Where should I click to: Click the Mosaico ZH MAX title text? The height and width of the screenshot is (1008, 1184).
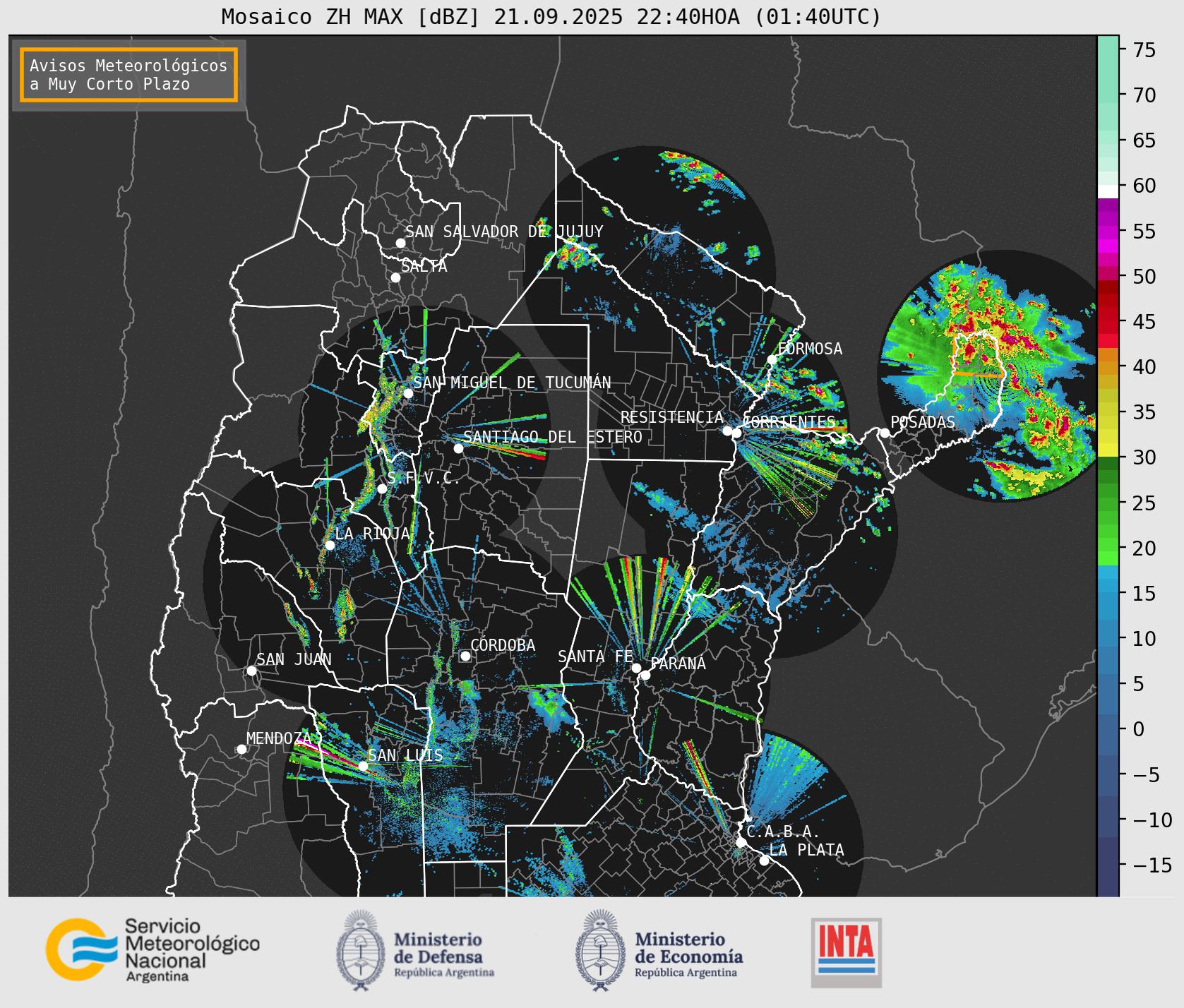[551, 17]
